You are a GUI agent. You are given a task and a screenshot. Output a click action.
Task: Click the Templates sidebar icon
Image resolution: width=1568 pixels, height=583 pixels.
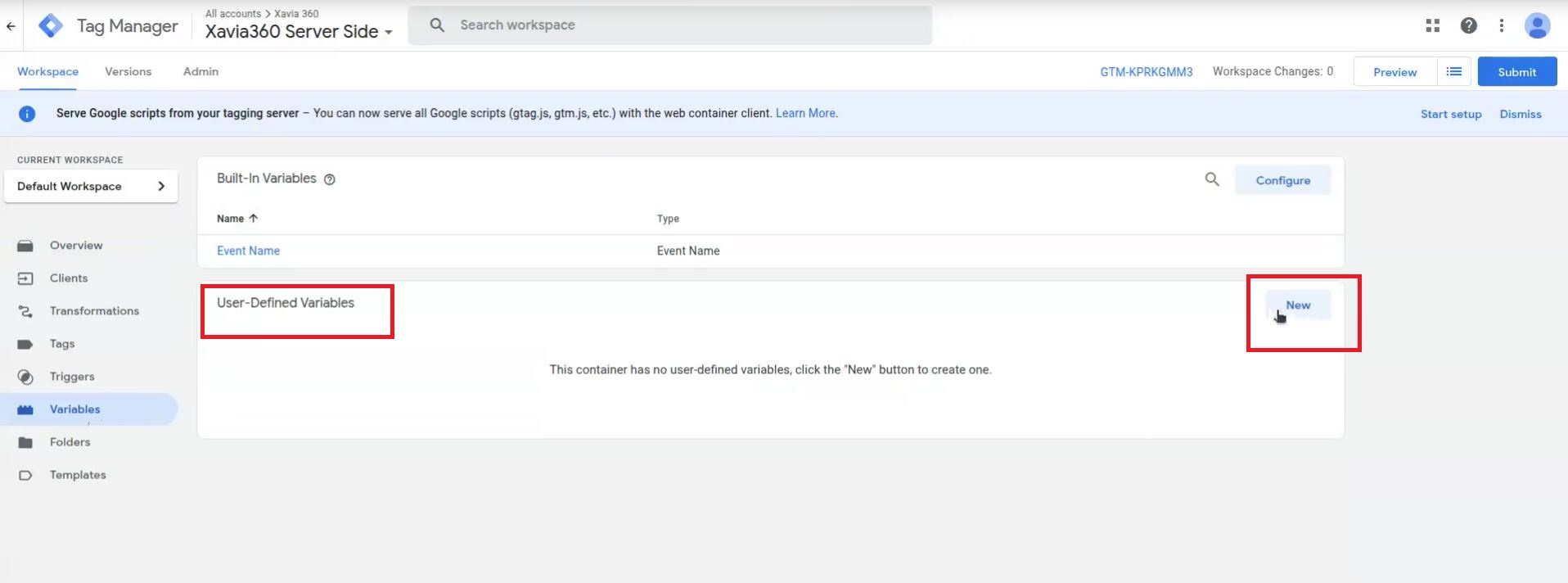[25, 475]
